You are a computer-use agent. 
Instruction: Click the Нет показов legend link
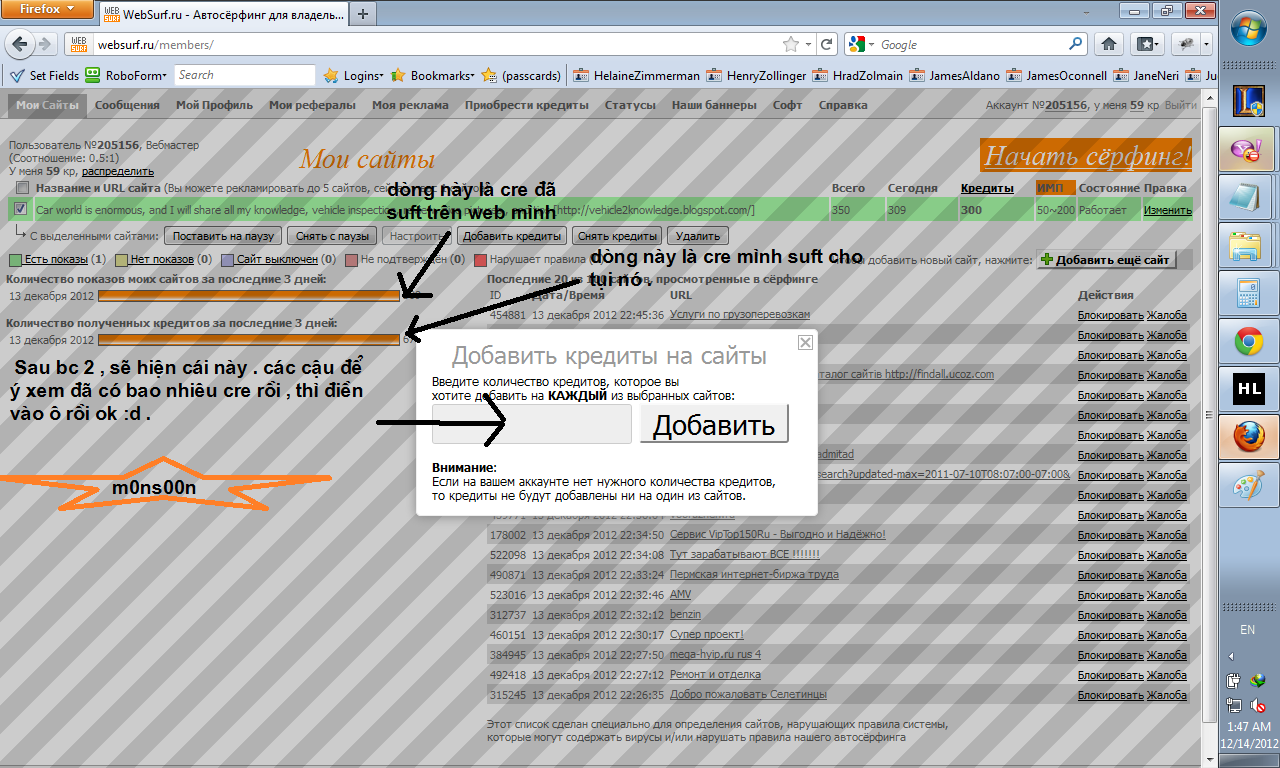161,259
